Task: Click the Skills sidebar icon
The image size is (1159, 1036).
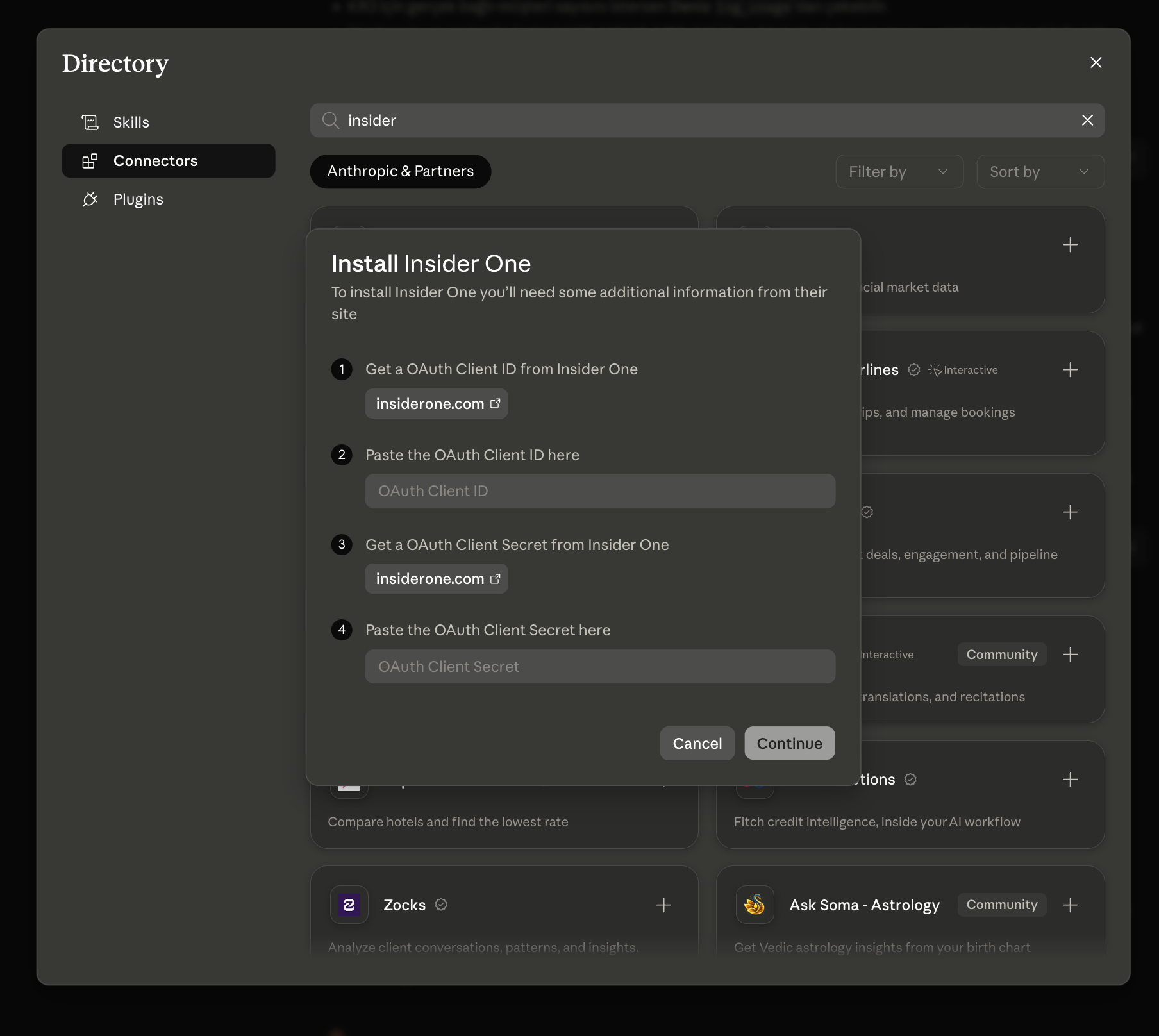Action: pyautogui.click(x=90, y=122)
